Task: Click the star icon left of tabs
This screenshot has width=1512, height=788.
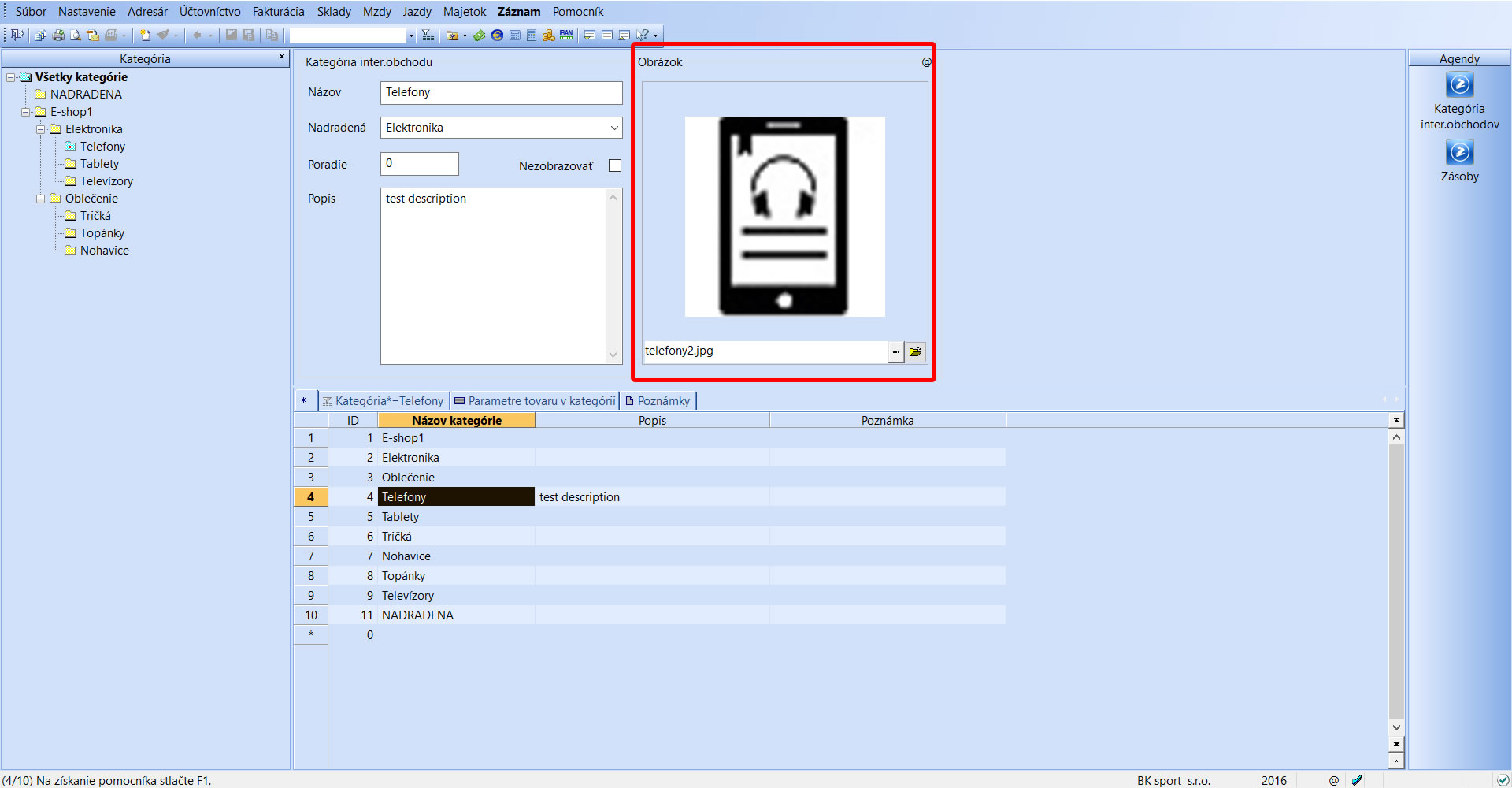Action: [303, 400]
